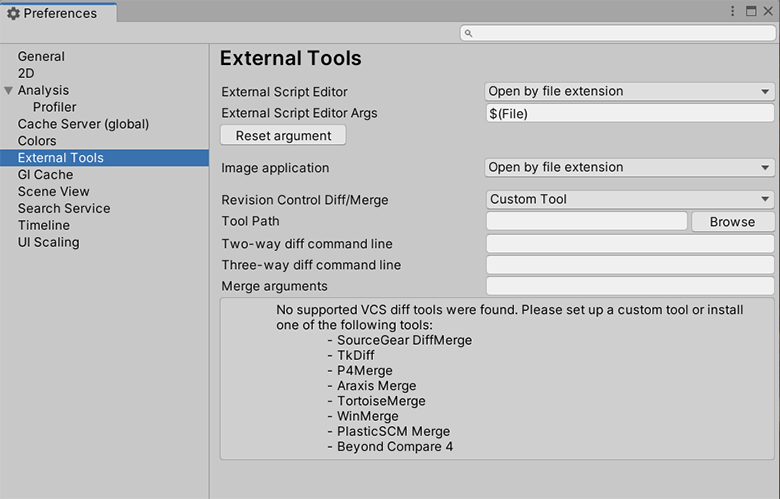The image size is (780, 499).
Task: Click the Reset argument button
Action: coord(283,135)
